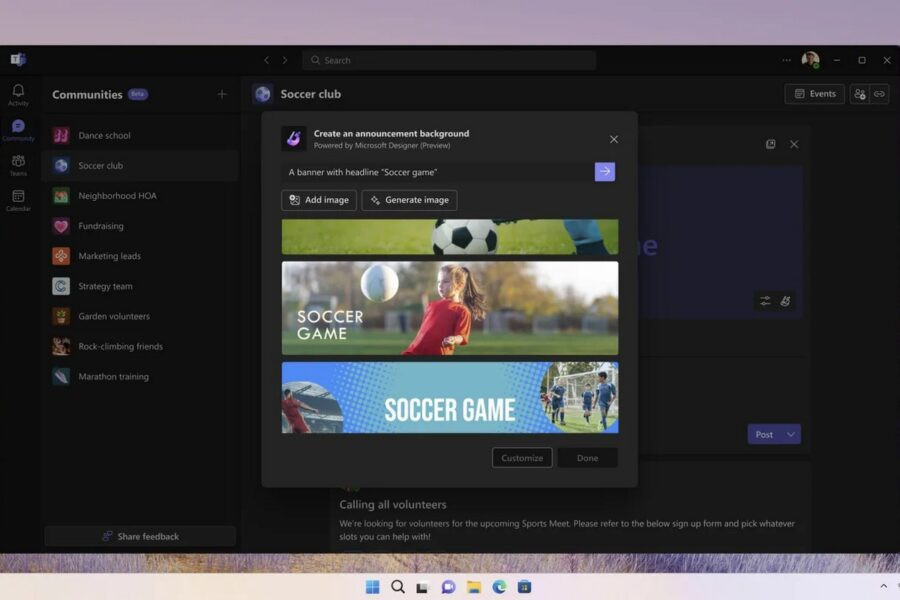Open the Windows Start menu
Viewport: 900px width, 600px height.
[373, 587]
